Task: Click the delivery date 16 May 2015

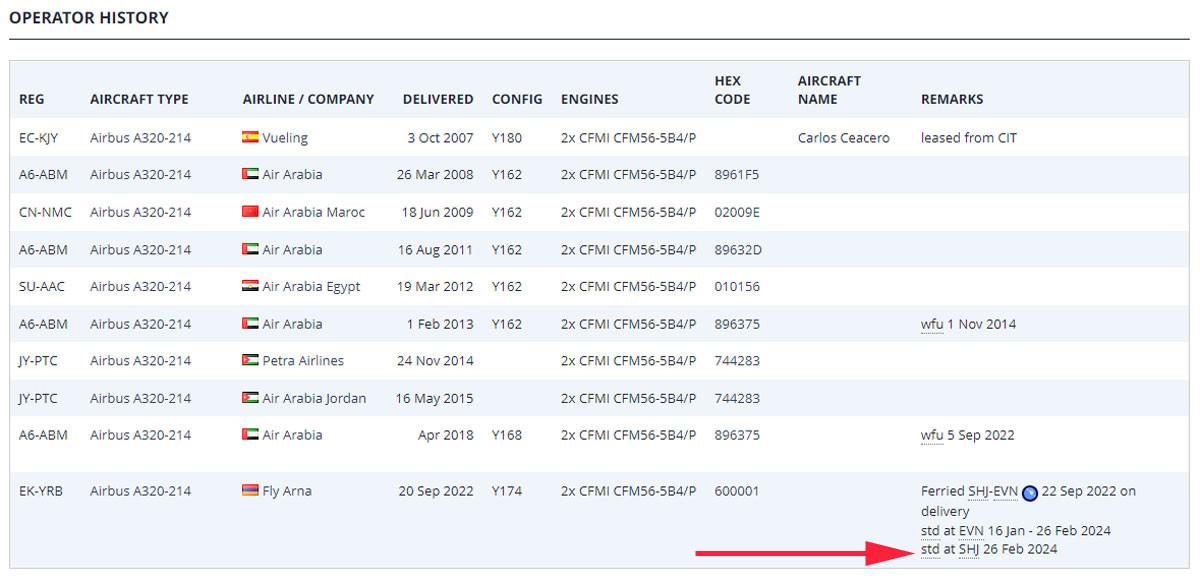Action: pyautogui.click(x=435, y=398)
